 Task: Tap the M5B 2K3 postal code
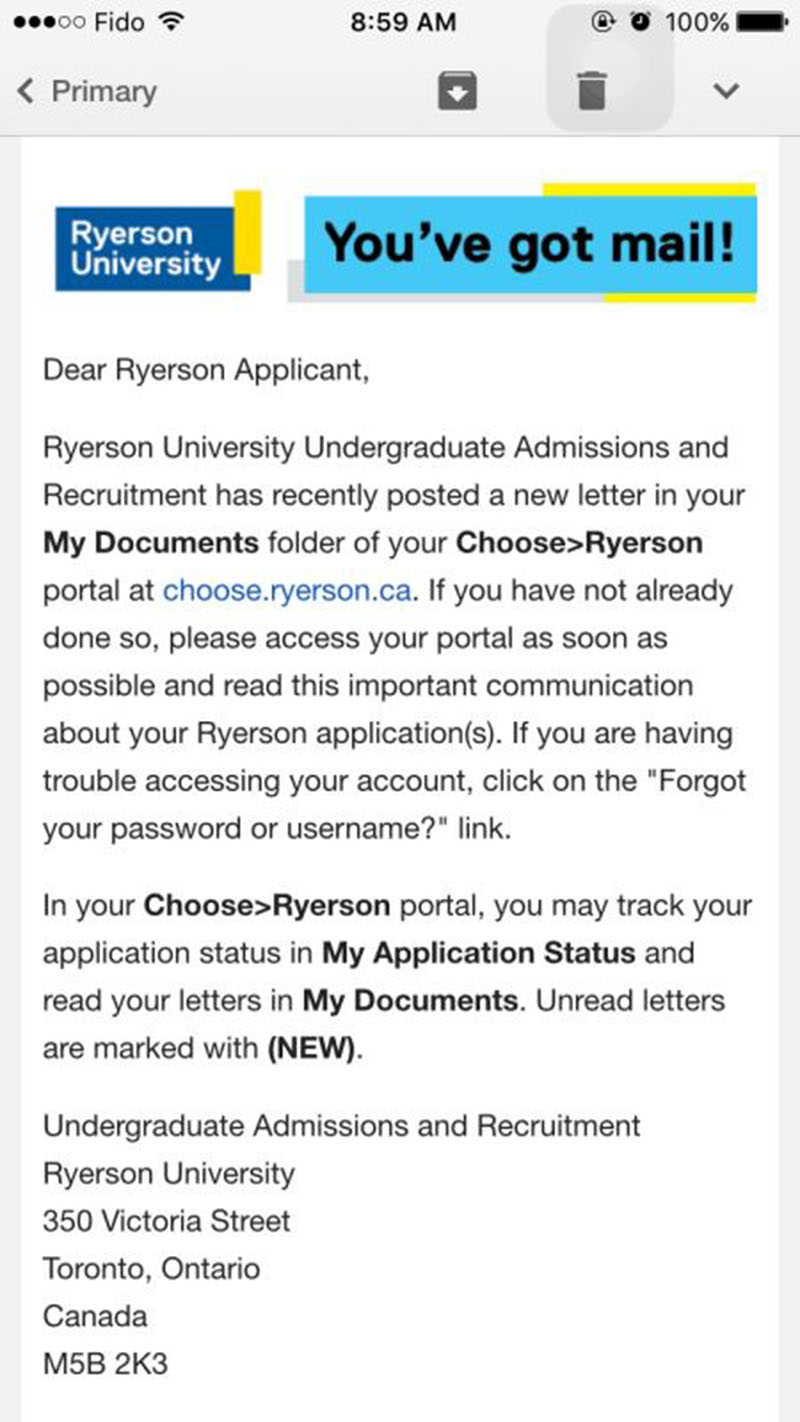pos(105,1365)
